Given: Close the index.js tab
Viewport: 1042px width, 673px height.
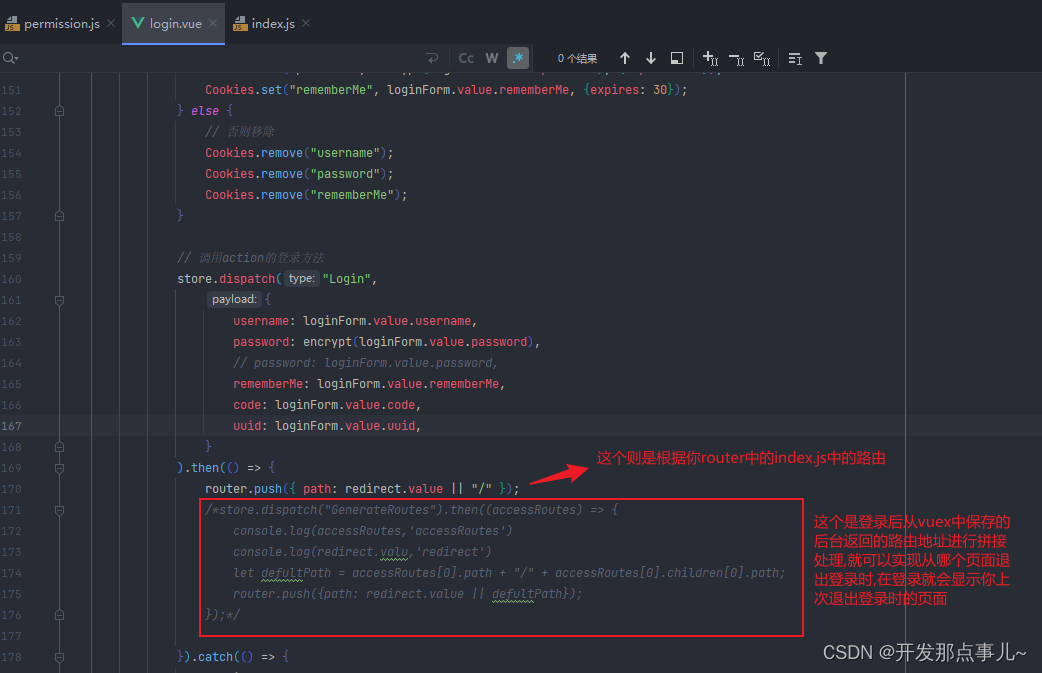Looking at the screenshot, I should 306,23.
